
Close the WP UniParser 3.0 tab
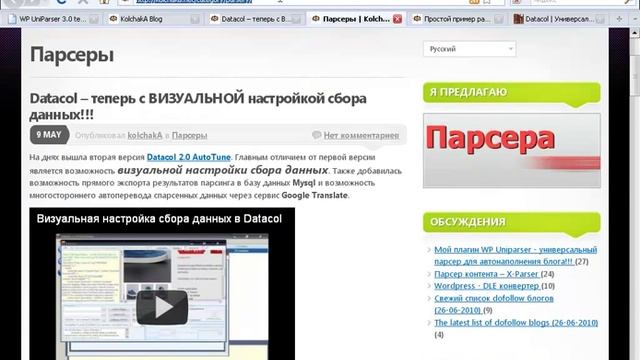(94, 19)
